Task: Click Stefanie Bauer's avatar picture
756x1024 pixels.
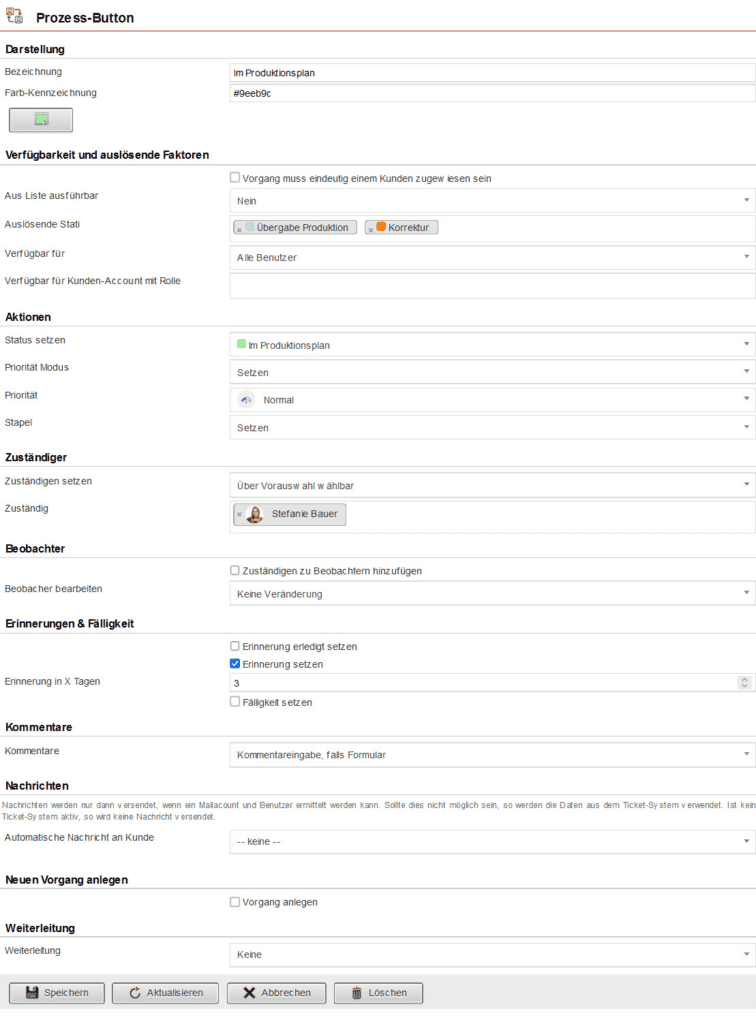Action: pyautogui.click(x=256, y=514)
